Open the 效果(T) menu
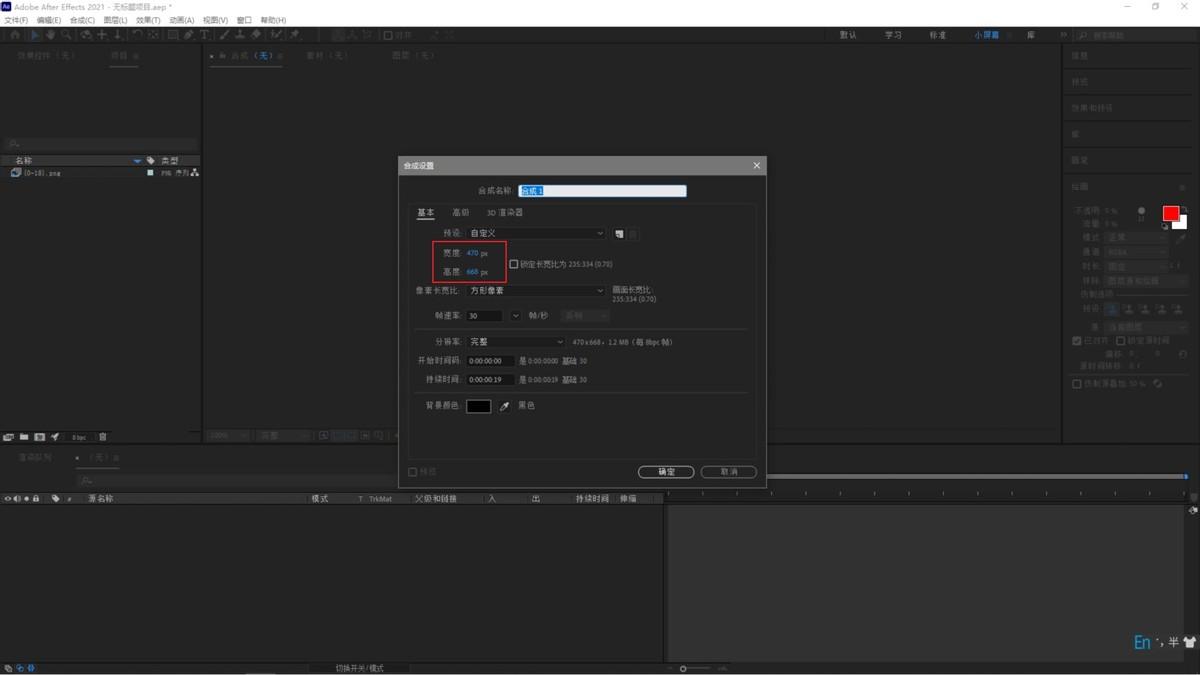 pyautogui.click(x=148, y=20)
